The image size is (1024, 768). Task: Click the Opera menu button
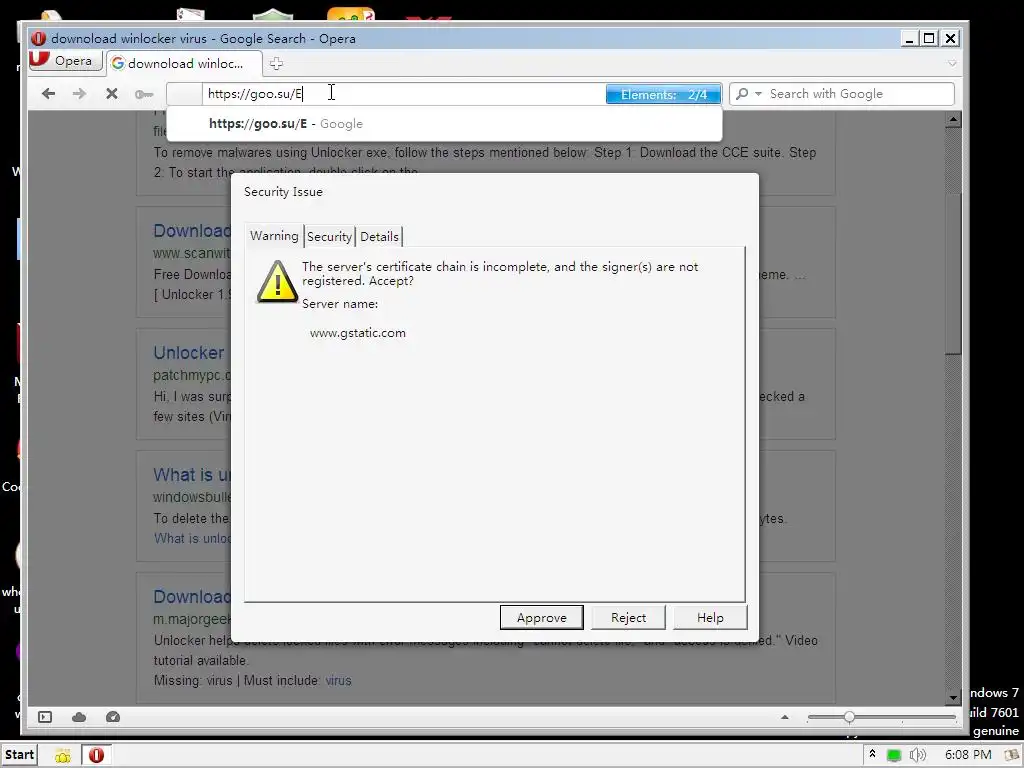pyautogui.click(x=65, y=61)
